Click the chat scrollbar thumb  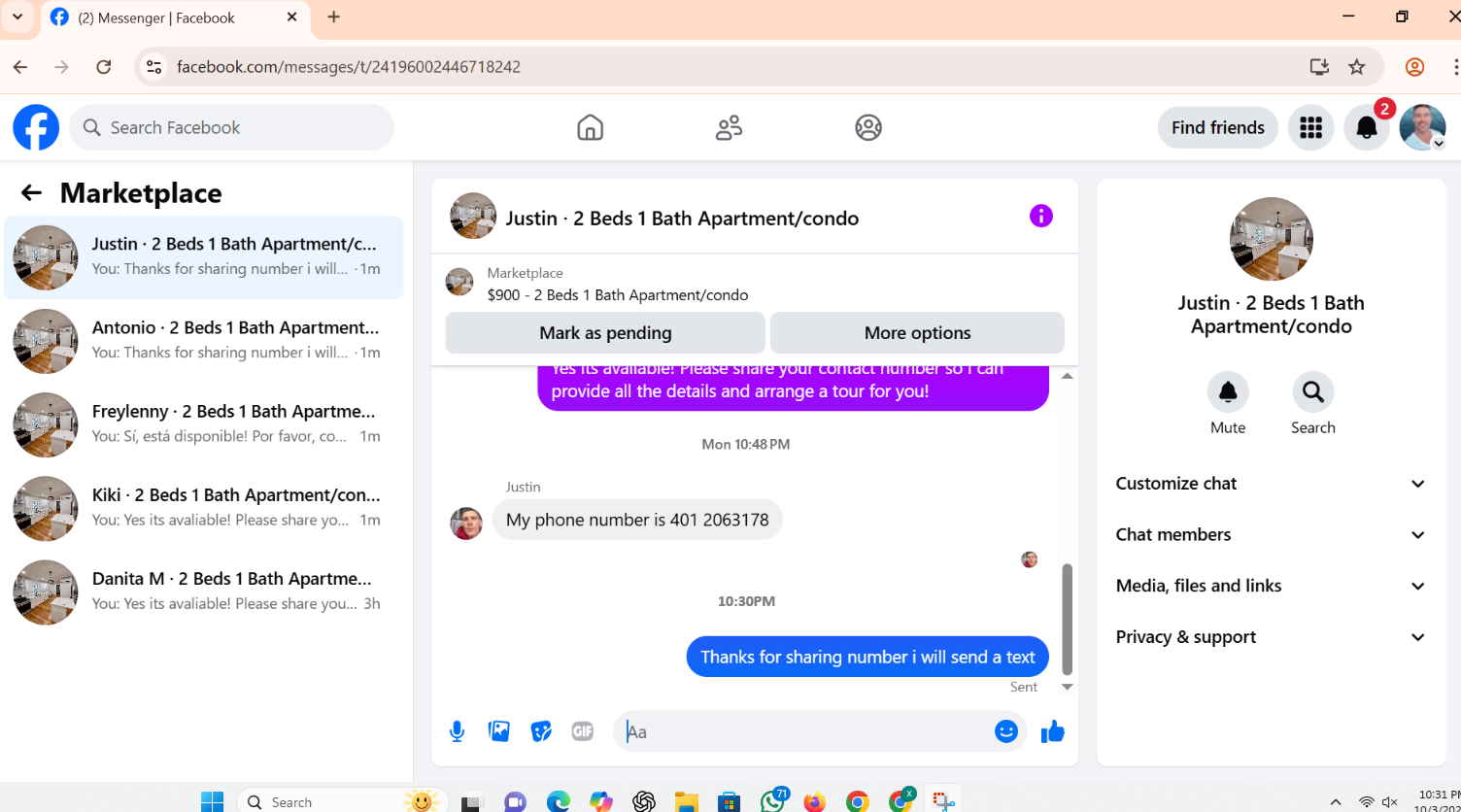click(1067, 620)
